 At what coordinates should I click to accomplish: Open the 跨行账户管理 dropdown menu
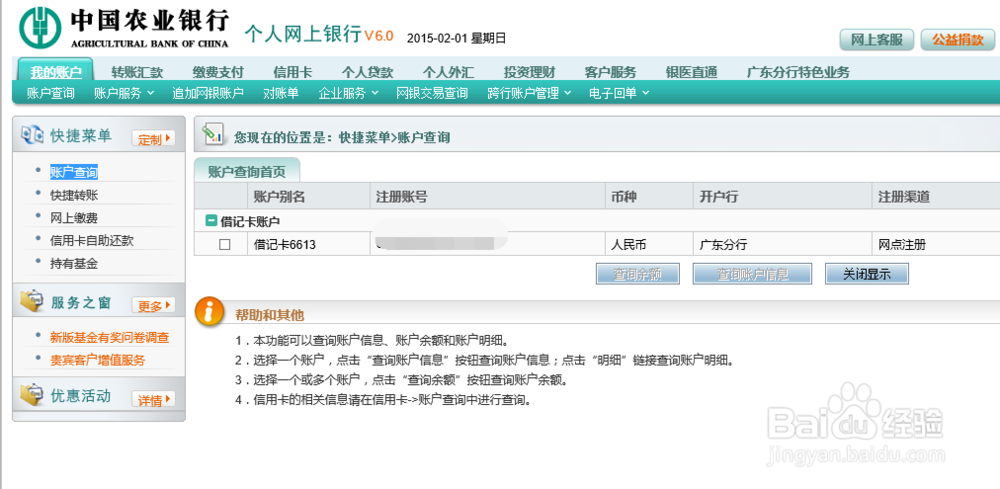click(529, 93)
